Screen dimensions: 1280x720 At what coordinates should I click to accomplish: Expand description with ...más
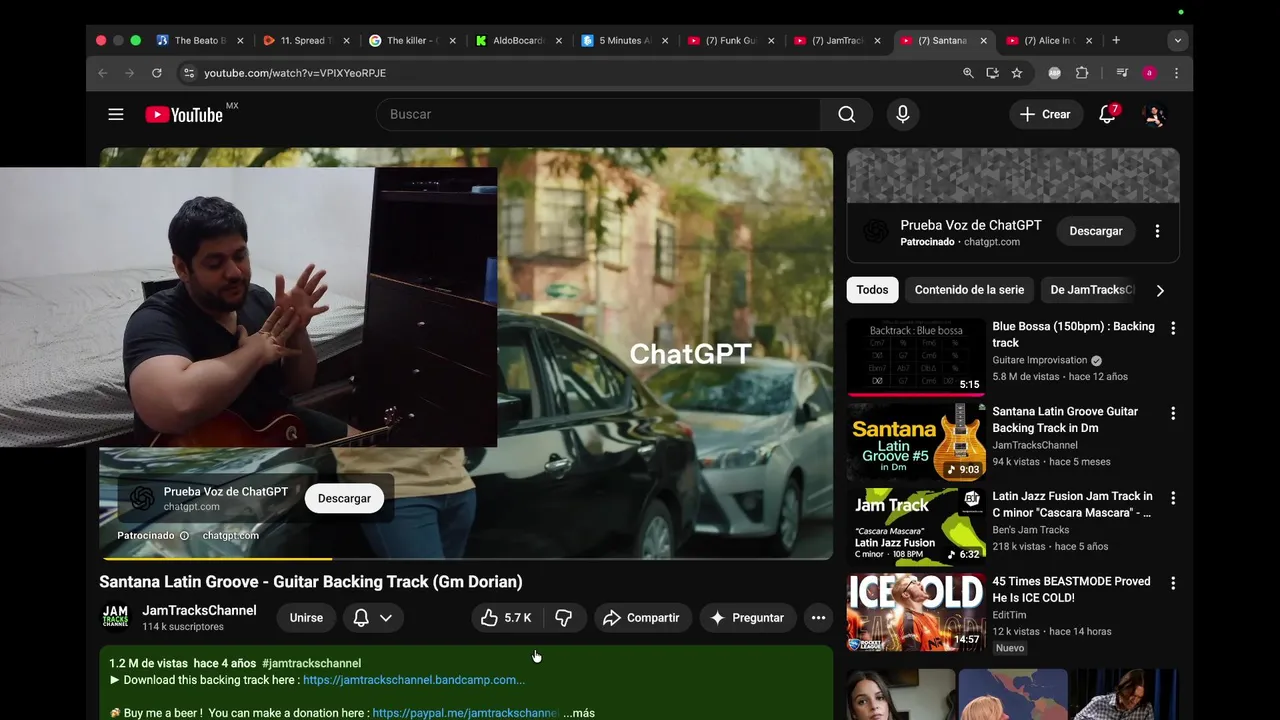(579, 713)
